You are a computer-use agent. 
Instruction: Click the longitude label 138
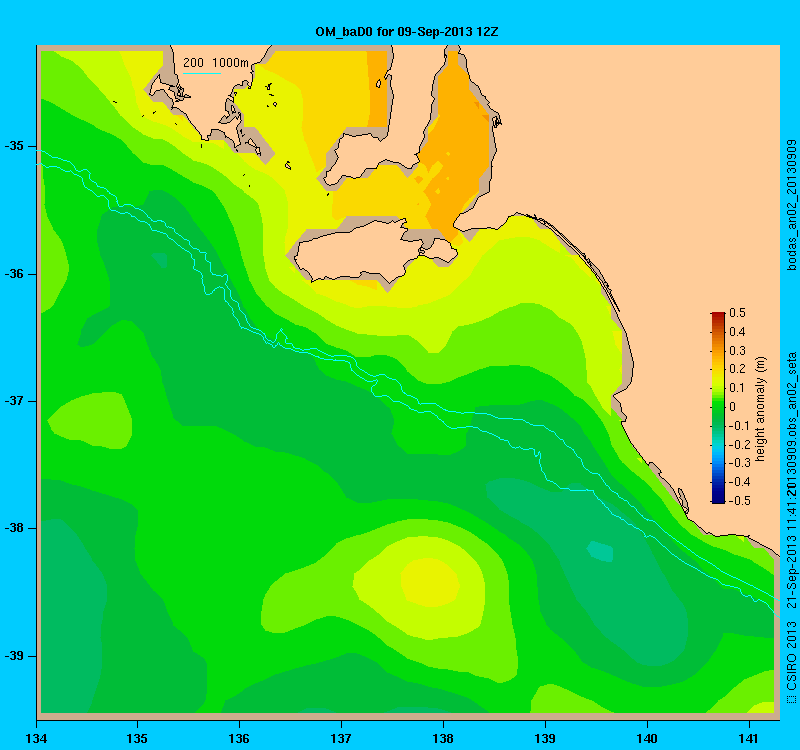443,738
